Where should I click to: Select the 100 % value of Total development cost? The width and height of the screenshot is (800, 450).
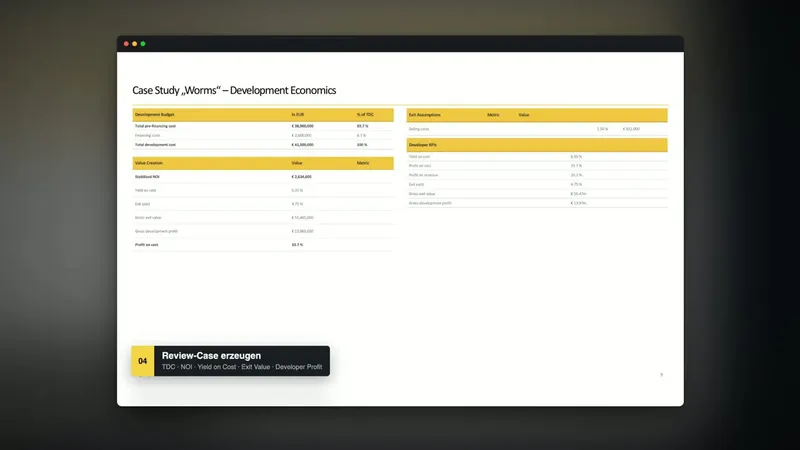362,145
